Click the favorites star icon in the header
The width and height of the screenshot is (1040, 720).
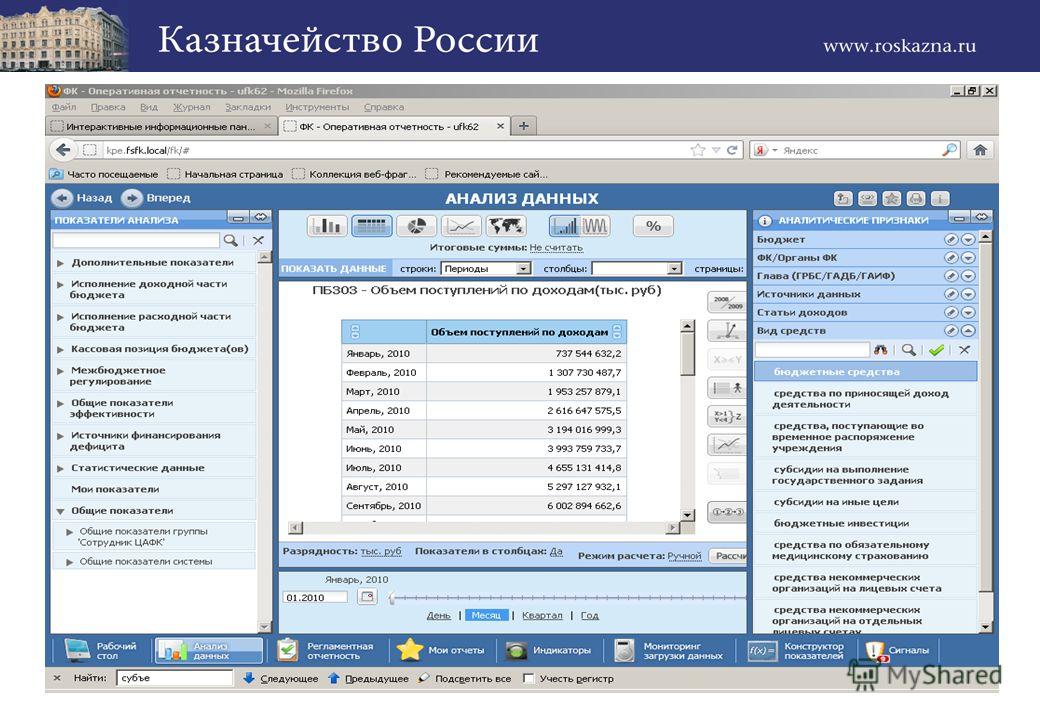coord(892,198)
